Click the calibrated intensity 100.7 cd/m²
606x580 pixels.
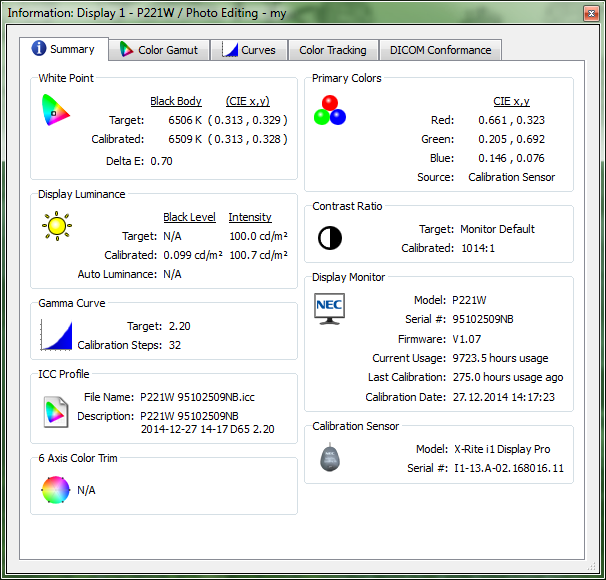click(259, 255)
